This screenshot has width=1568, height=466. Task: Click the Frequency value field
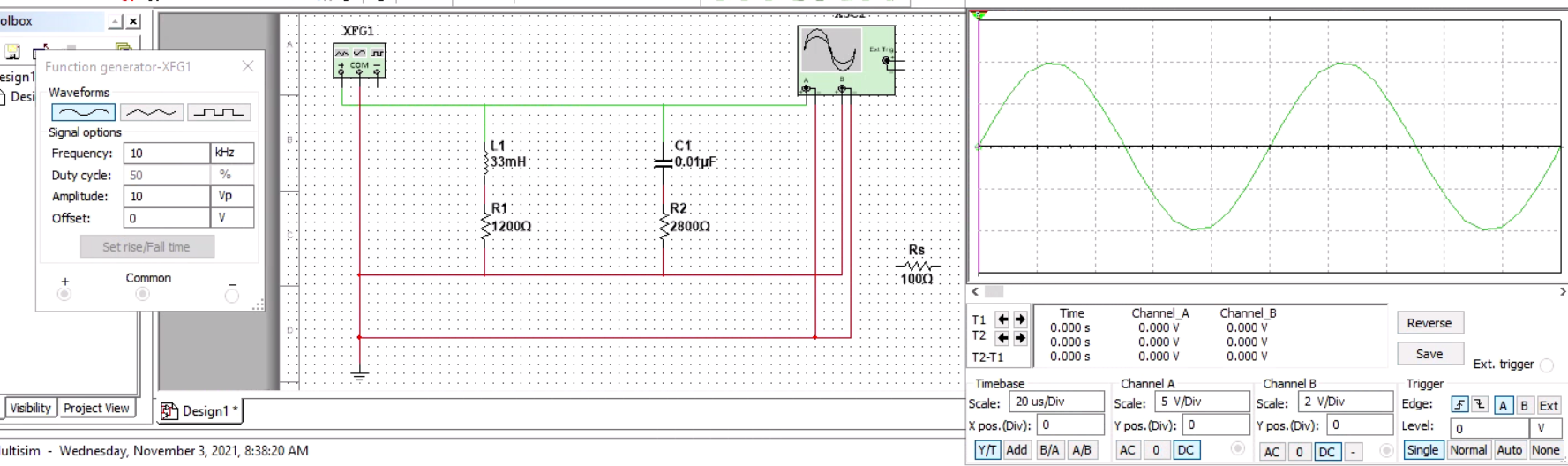point(167,153)
